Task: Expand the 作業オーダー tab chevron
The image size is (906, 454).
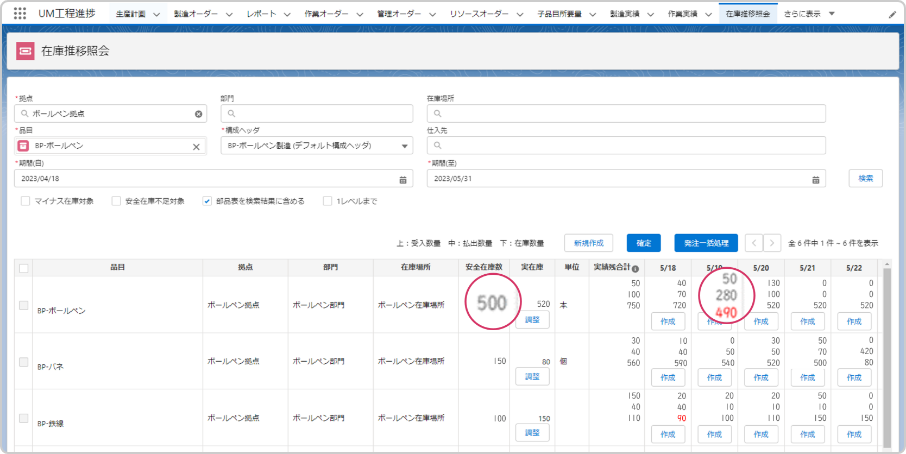Action: tap(359, 14)
